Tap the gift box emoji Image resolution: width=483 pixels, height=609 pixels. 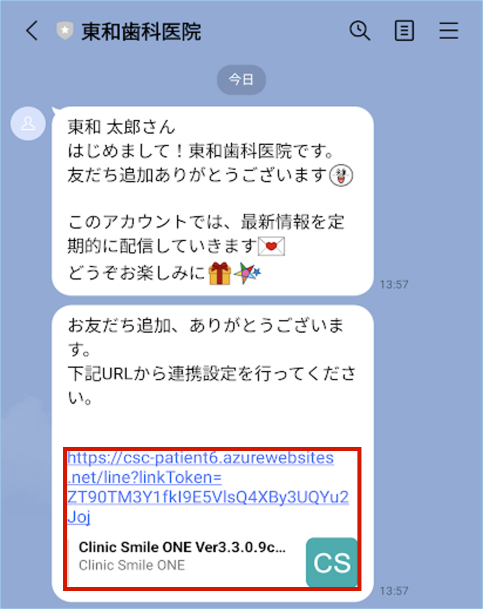[x=220, y=273]
